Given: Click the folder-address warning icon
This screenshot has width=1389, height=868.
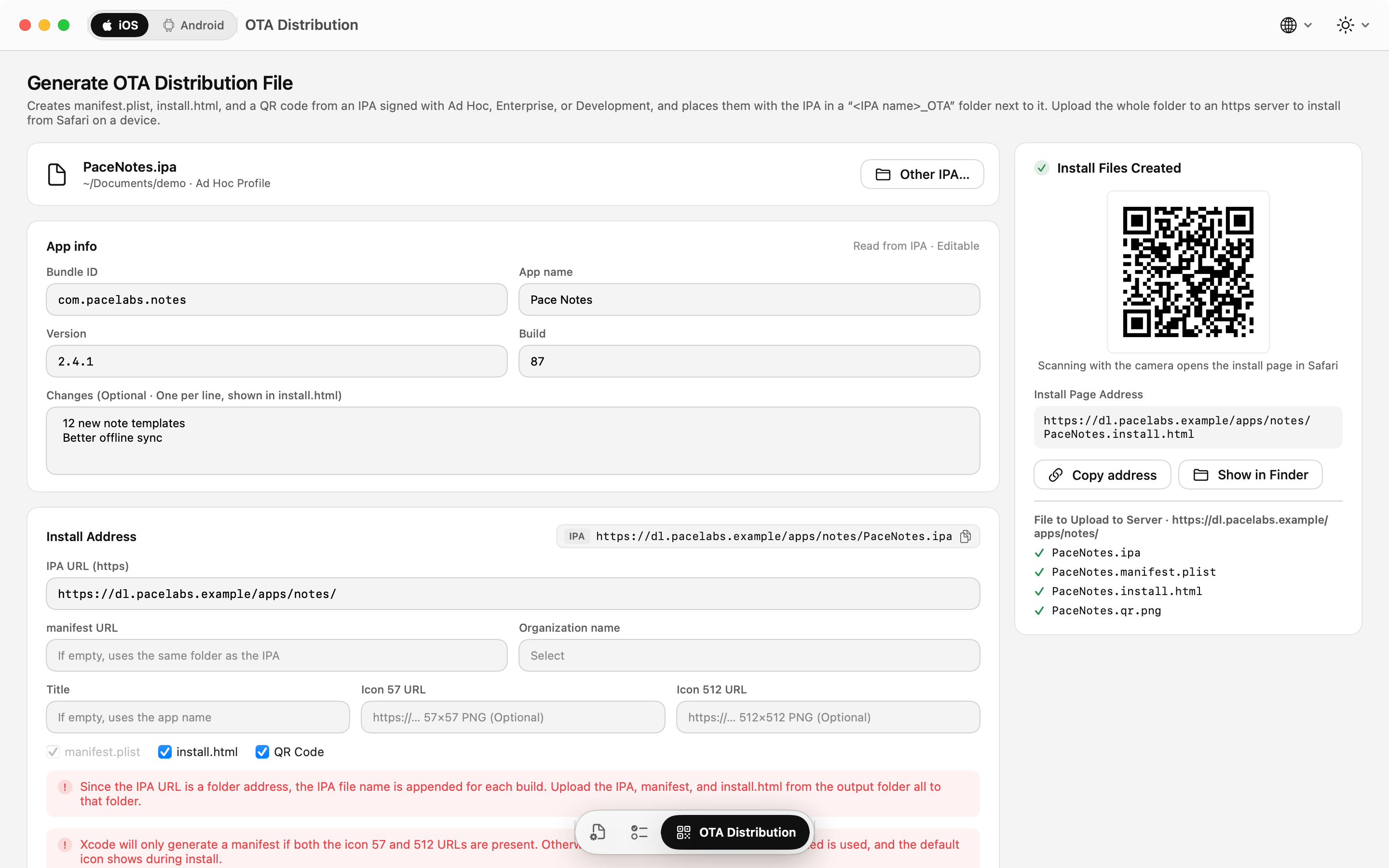Looking at the screenshot, I should point(65,787).
